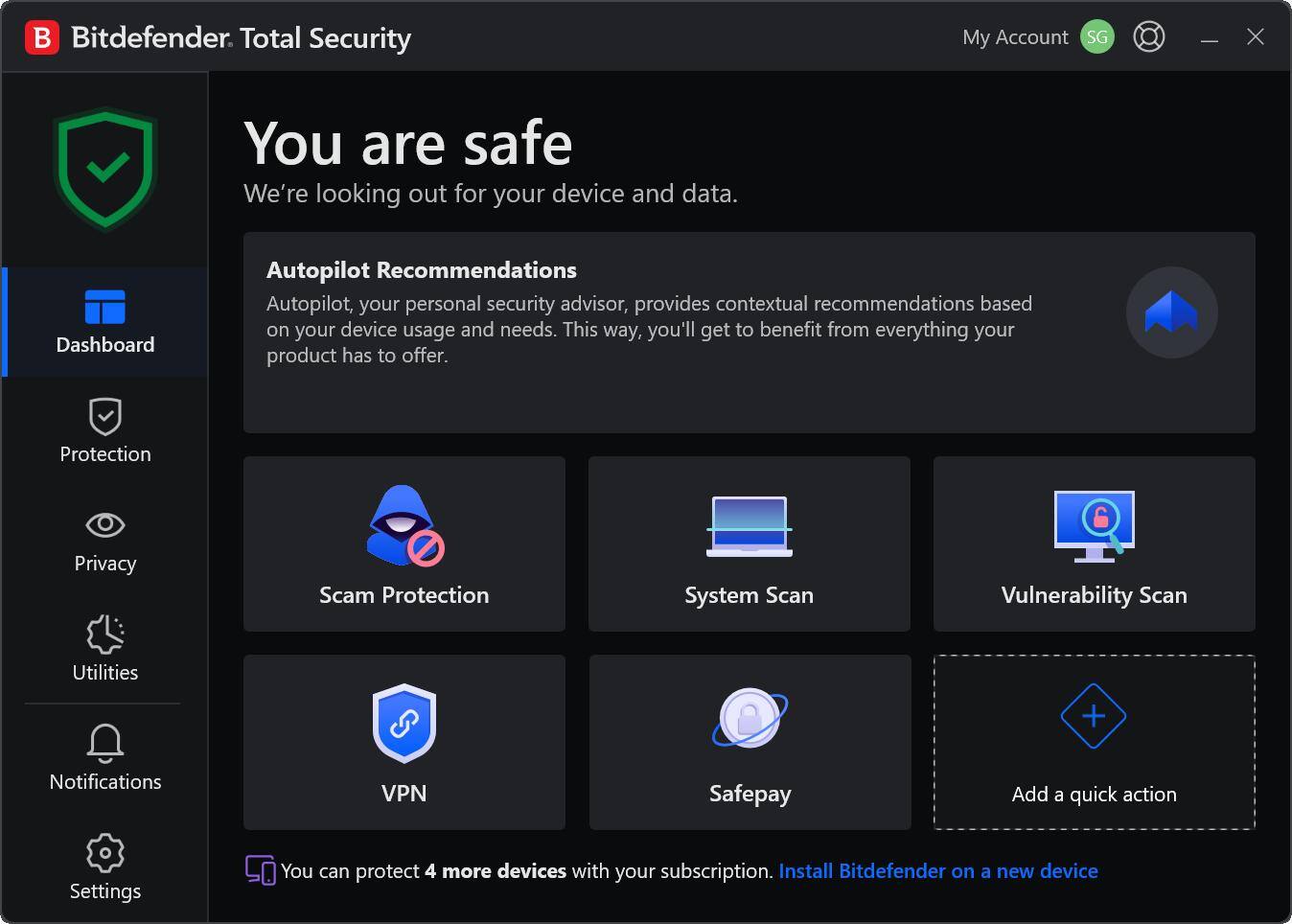This screenshot has width=1292, height=924.
Task: Select Utilities in the sidebar
Action: (105, 650)
